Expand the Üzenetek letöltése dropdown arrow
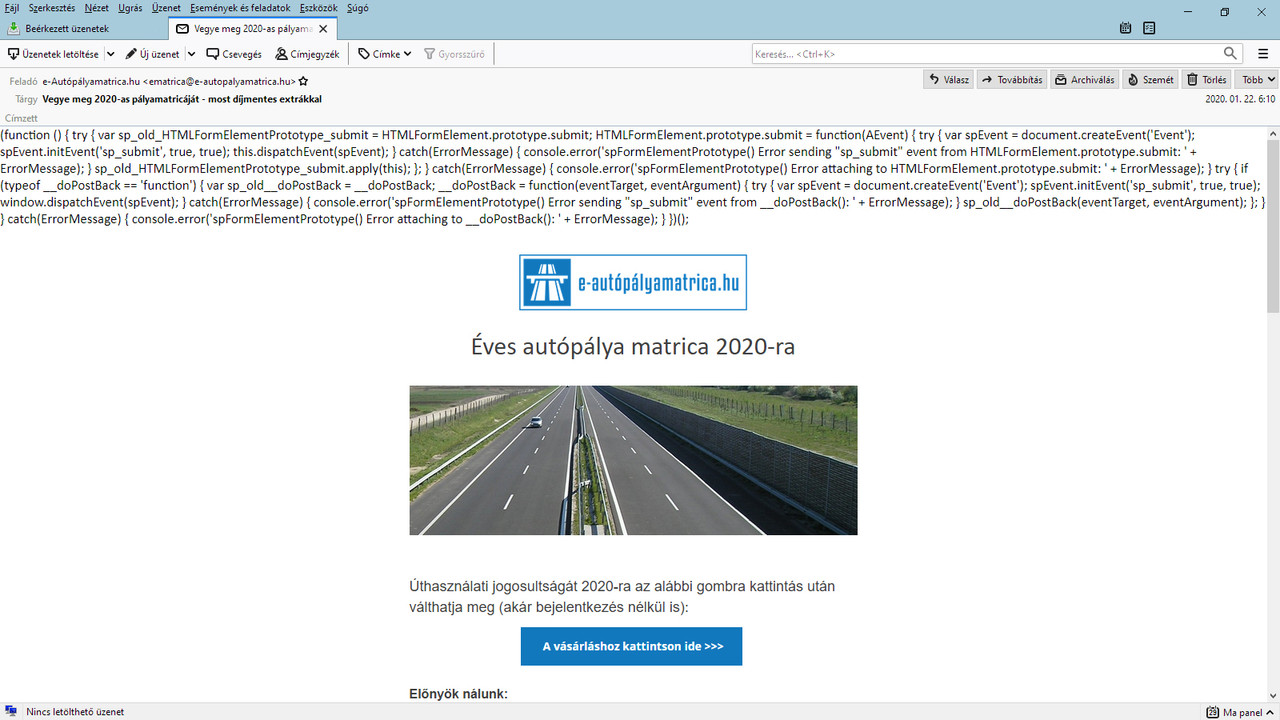This screenshot has height=720, width=1280. click(110, 54)
